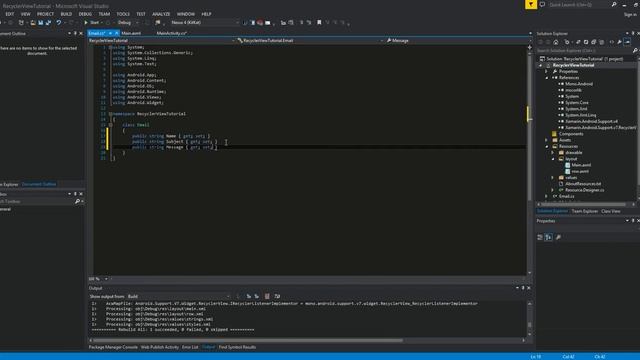Pin the Document Outline panel

coord(75,33)
